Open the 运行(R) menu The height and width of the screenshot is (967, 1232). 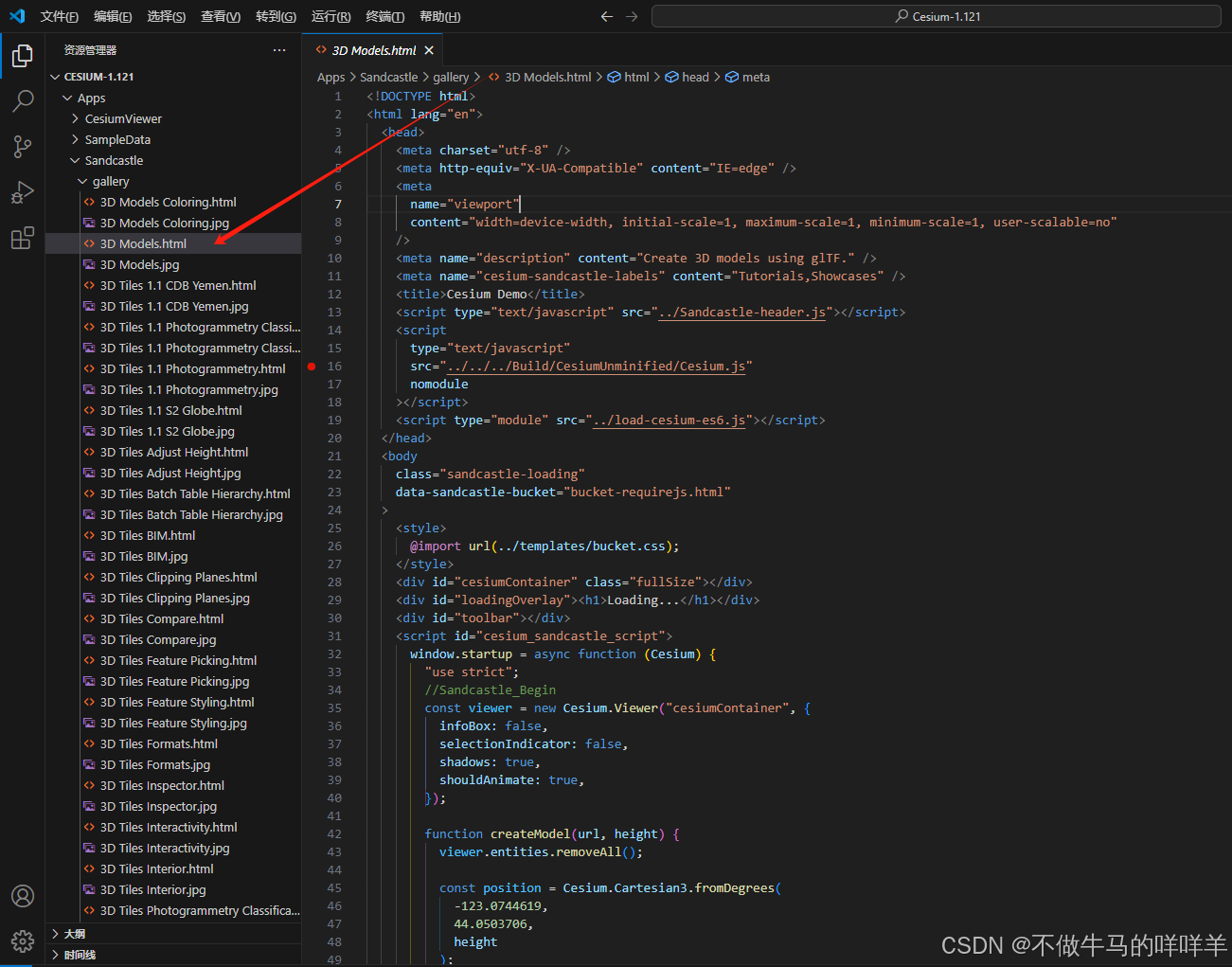[330, 16]
